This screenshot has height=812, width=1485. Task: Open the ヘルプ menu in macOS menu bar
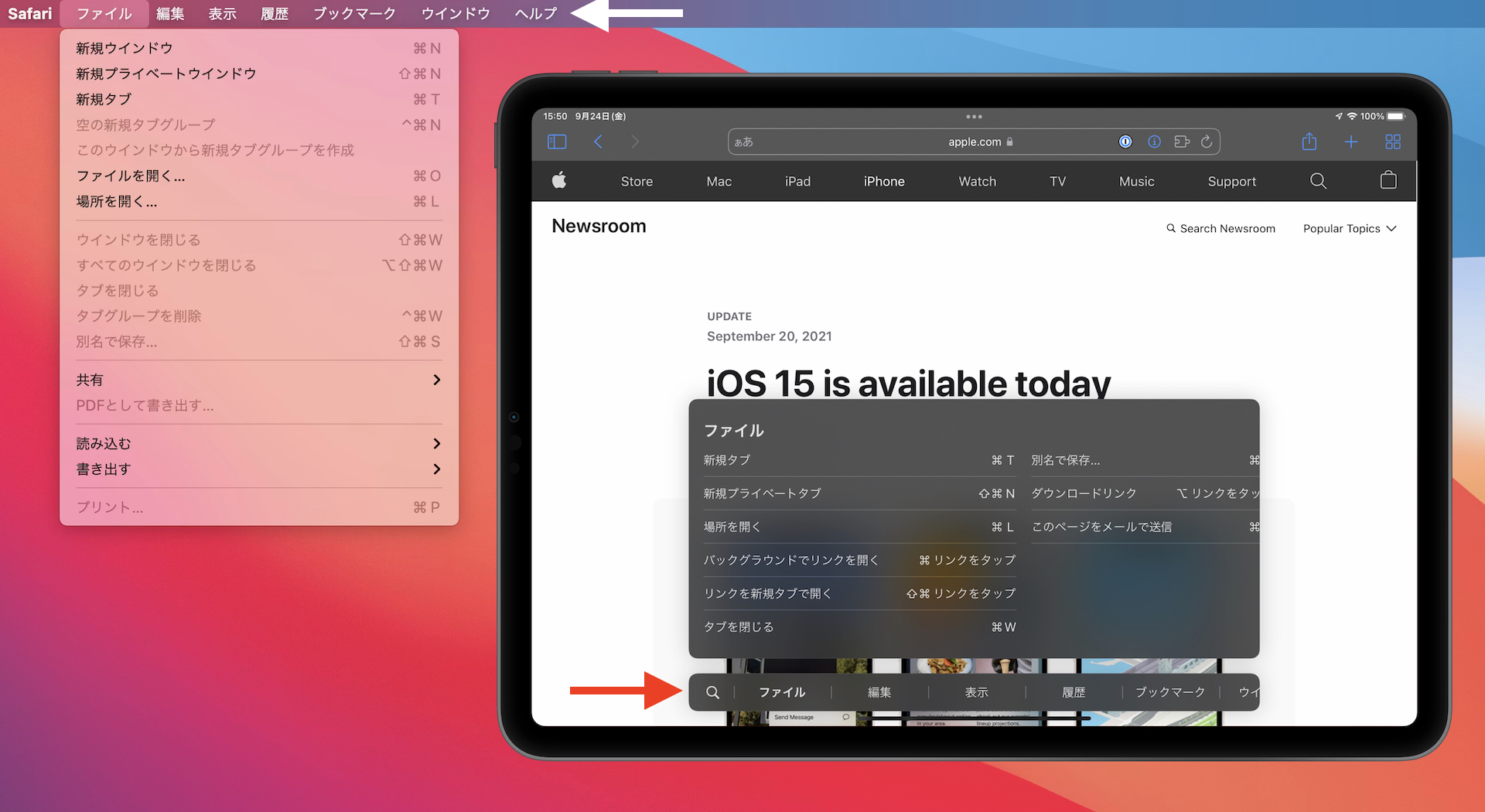(536, 13)
